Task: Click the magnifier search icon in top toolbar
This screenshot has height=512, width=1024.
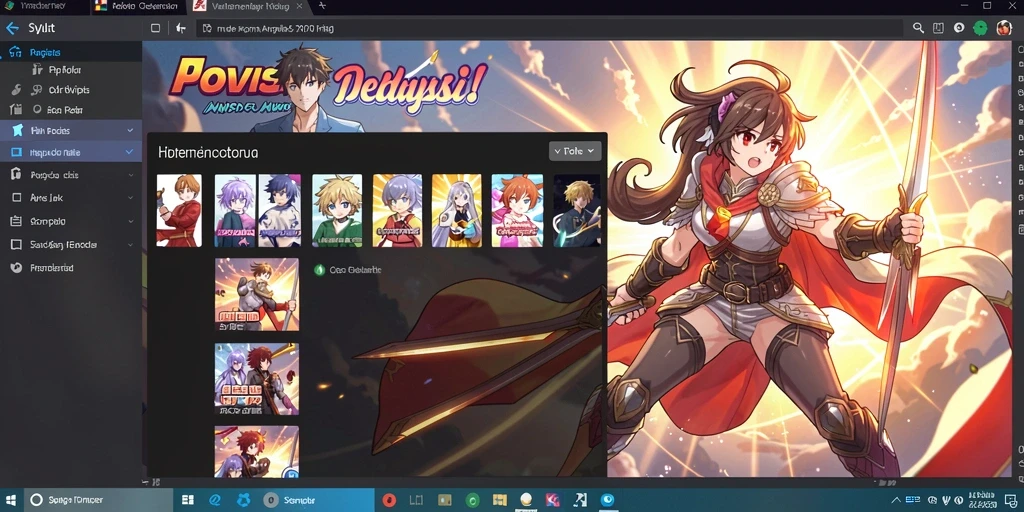Action: [918, 28]
